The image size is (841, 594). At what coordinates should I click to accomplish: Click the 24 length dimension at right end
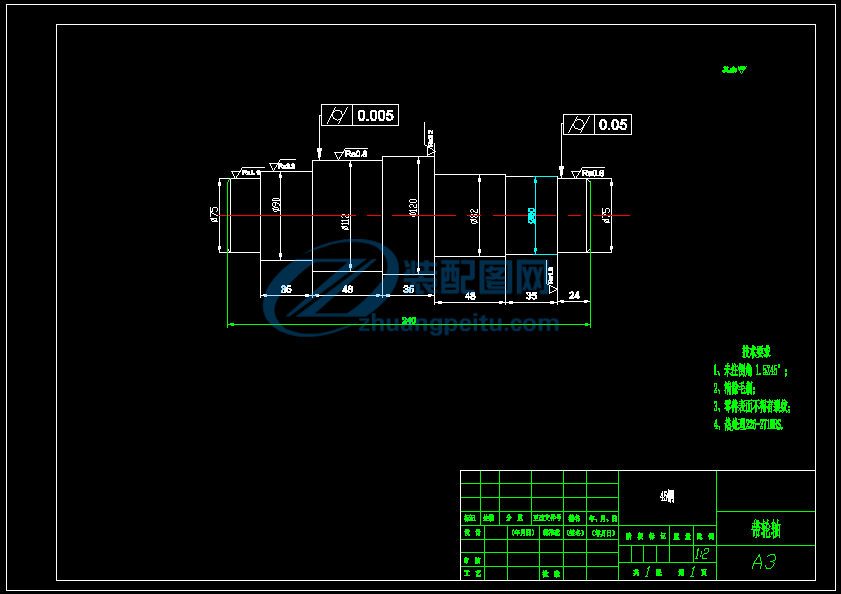tap(574, 294)
